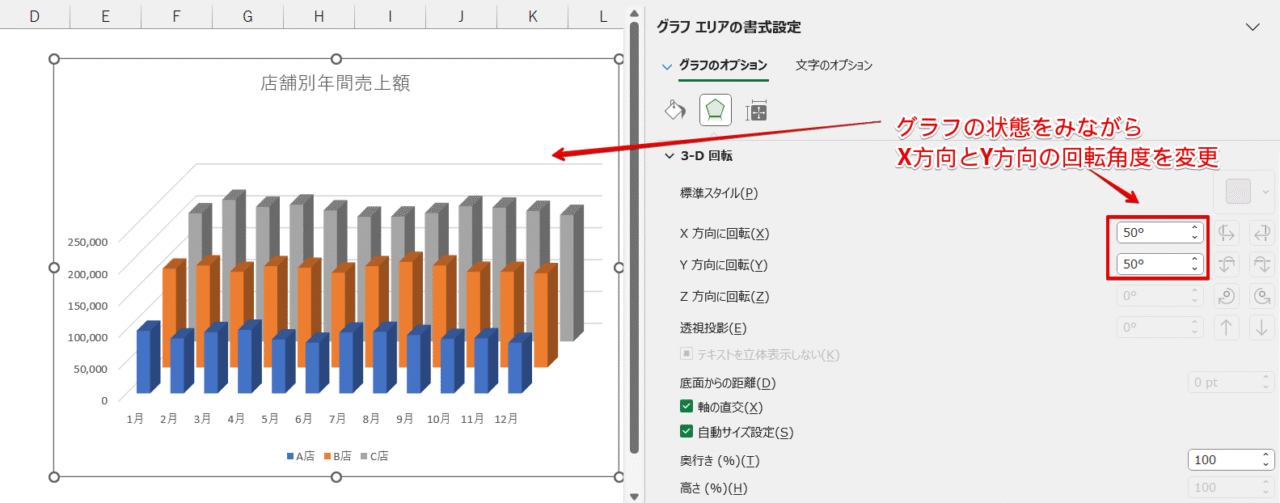The height and width of the screenshot is (503, 1280).
Task: Uncheck the 軸の直交 checkbox
Action: coord(686,407)
